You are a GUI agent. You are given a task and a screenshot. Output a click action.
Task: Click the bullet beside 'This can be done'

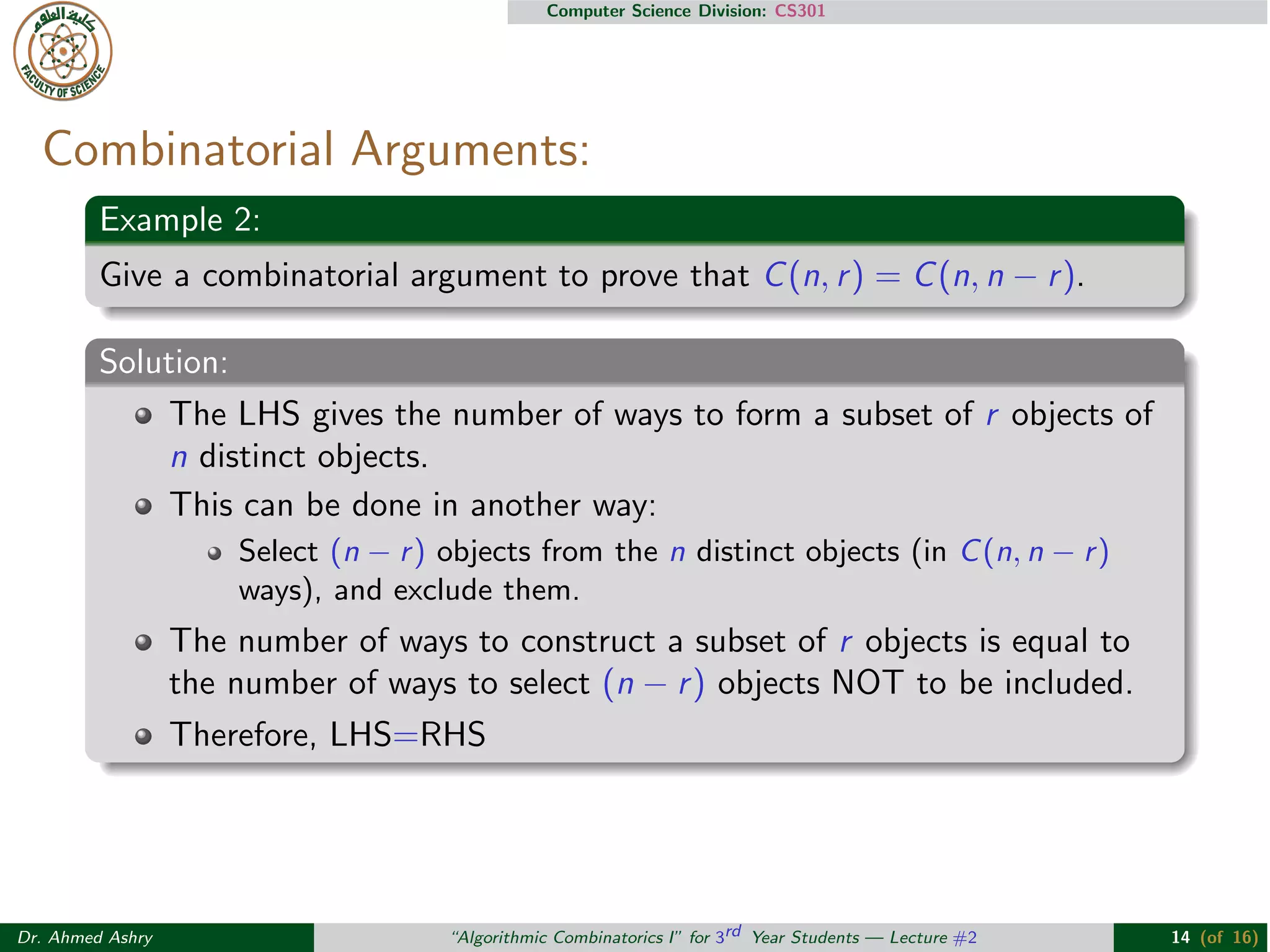point(143,507)
